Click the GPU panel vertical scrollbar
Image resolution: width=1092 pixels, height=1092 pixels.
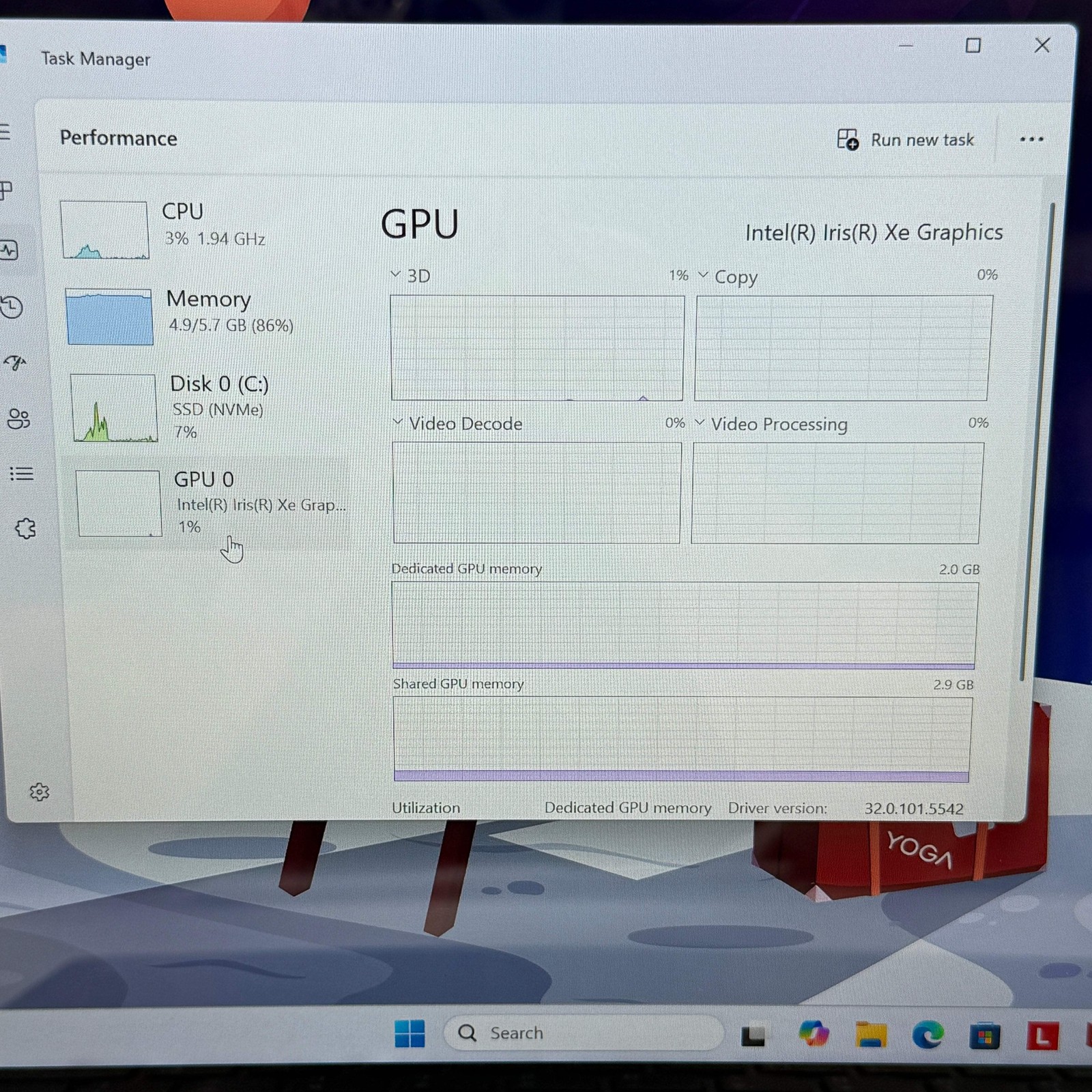point(1037,441)
